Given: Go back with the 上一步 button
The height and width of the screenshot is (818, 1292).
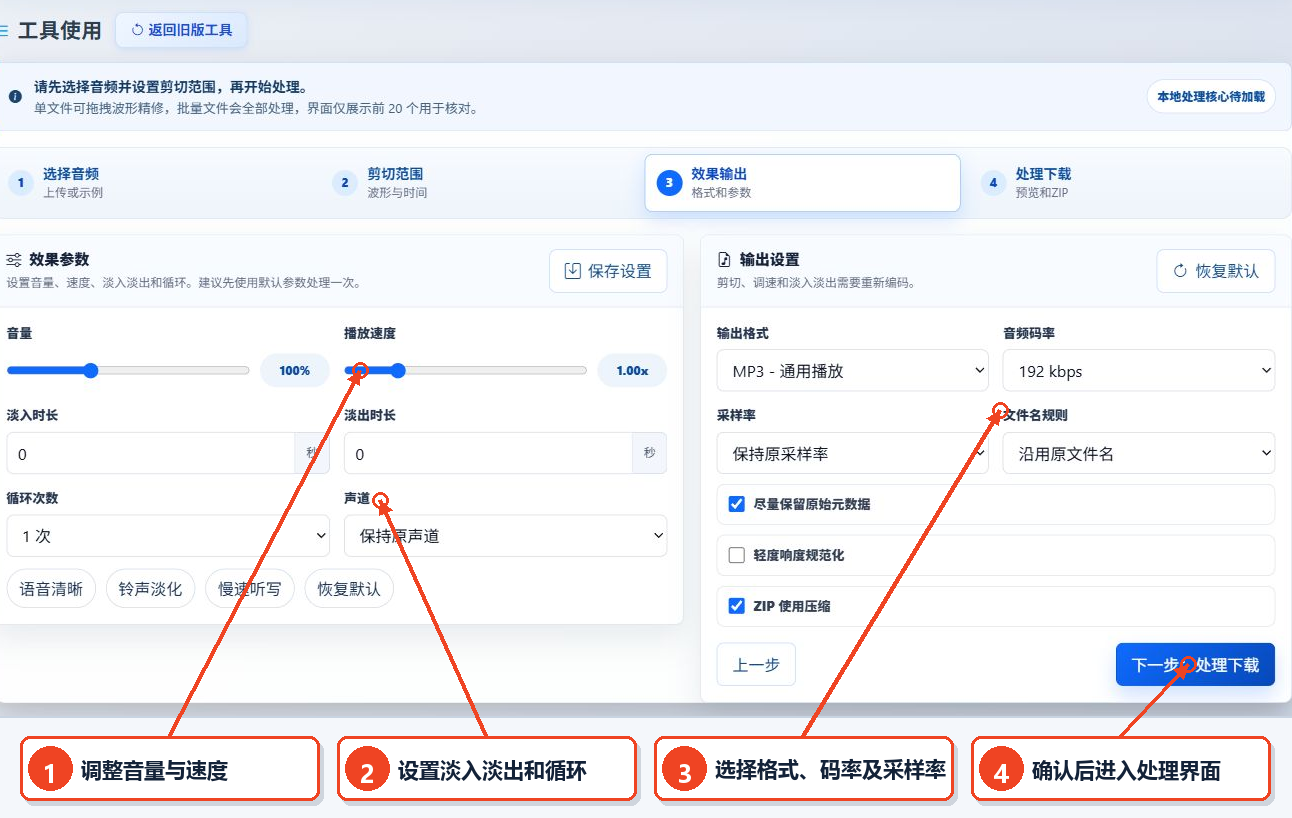Looking at the screenshot, I should pyautogui.click(x=756, y=665).
